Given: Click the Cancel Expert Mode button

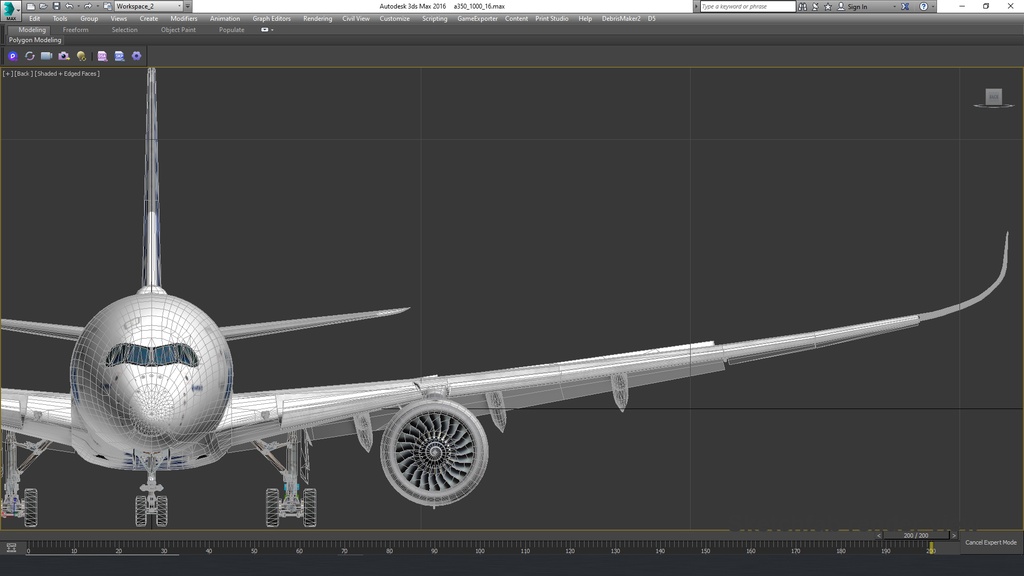Looking at the screenshot, I should (x=990, y=542).
